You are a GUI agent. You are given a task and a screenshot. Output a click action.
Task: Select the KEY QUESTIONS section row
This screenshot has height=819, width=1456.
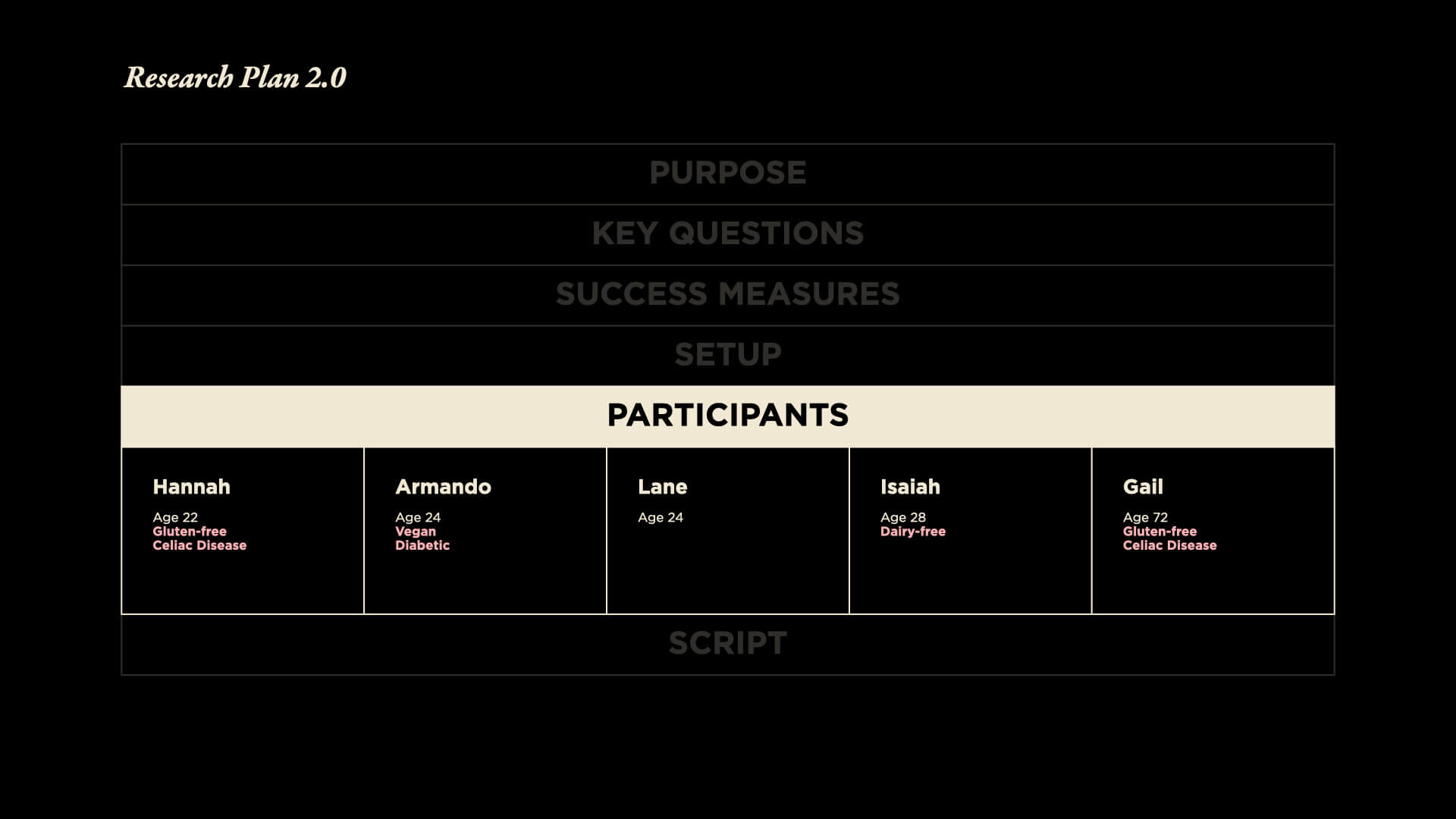[727, 234]
